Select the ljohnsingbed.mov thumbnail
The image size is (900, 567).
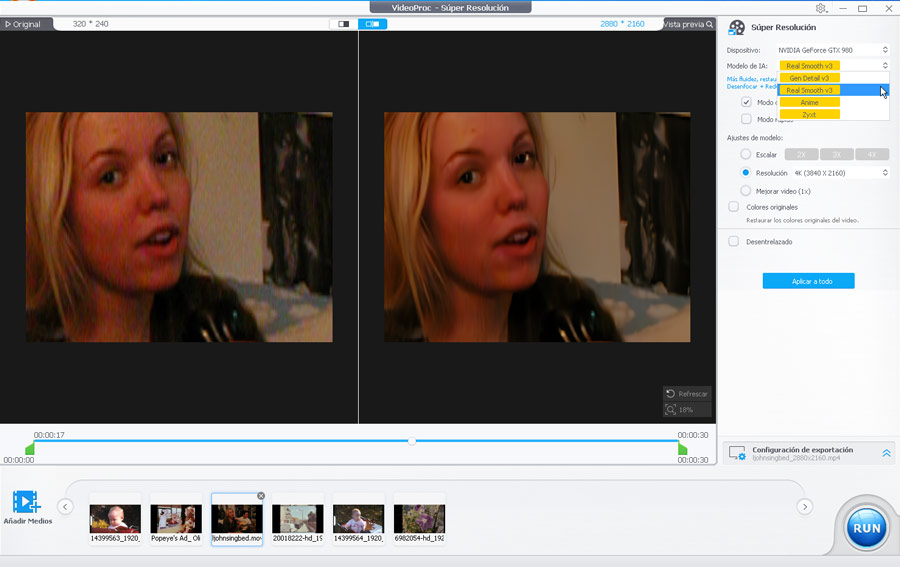(236, 519)
